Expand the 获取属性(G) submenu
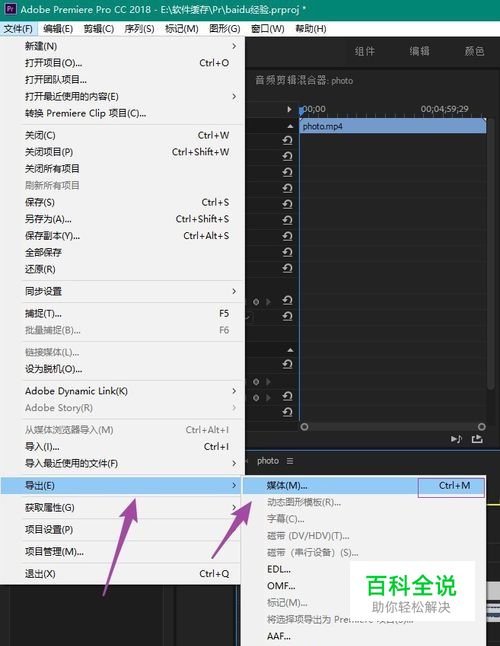 [122, 508]
